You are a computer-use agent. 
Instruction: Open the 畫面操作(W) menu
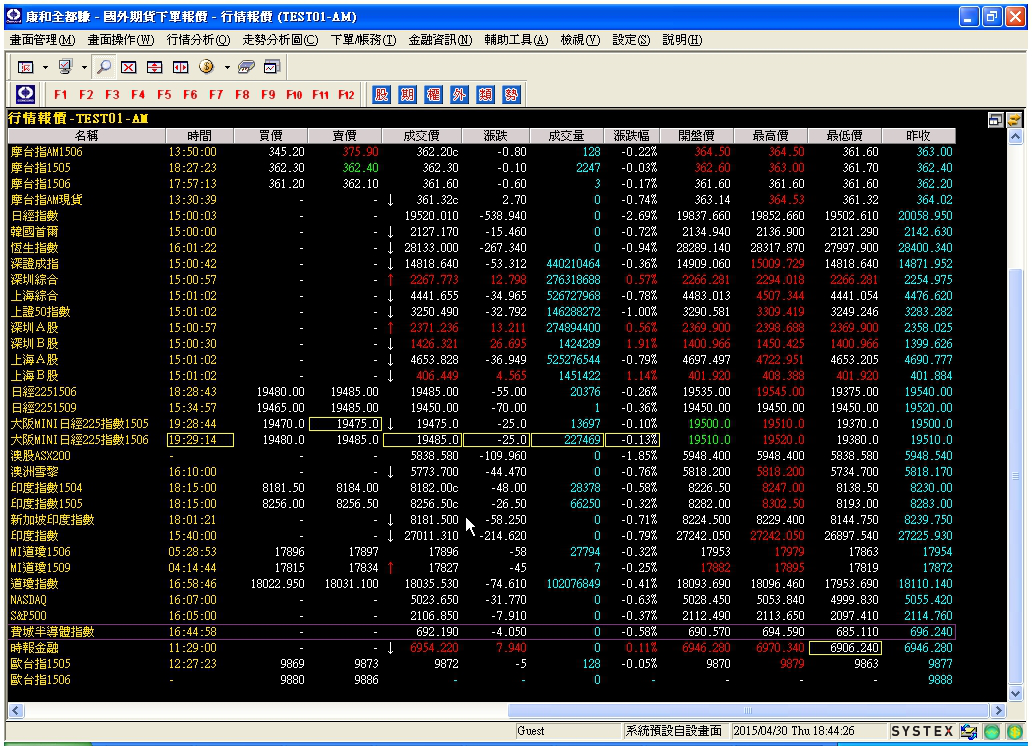(121, 40)
